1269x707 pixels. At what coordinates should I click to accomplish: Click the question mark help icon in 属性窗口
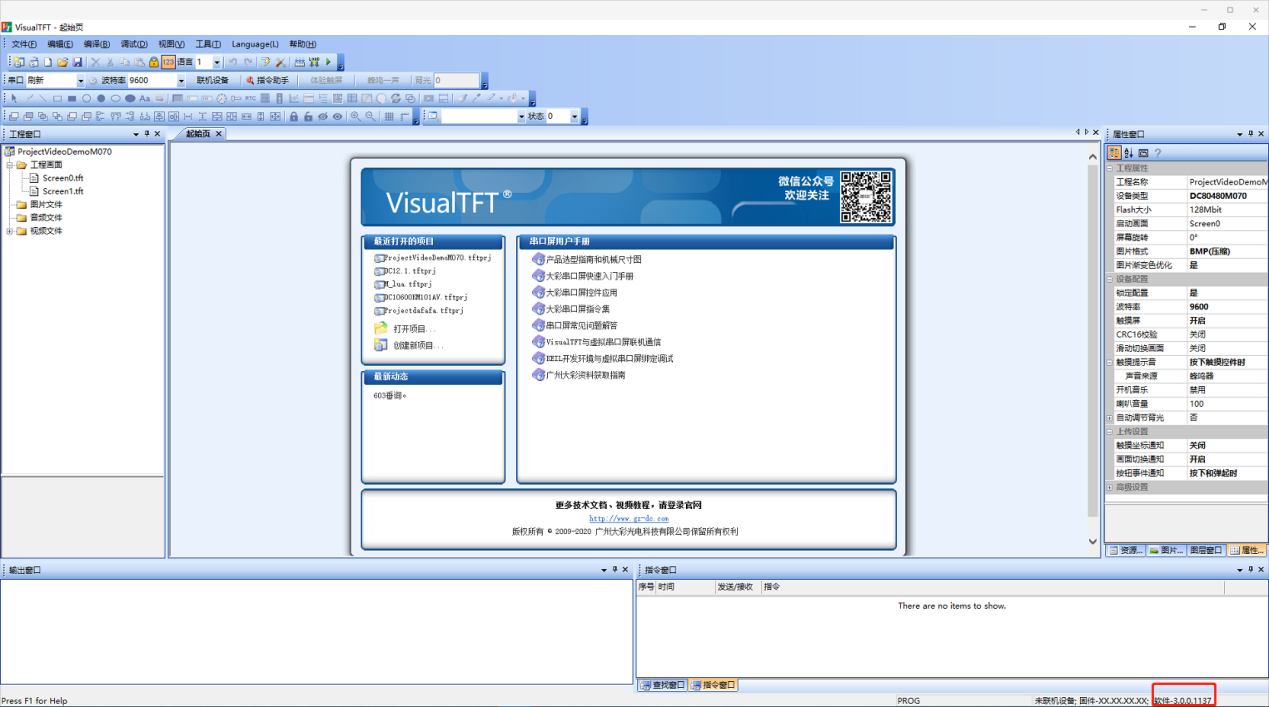(1157, 153)
